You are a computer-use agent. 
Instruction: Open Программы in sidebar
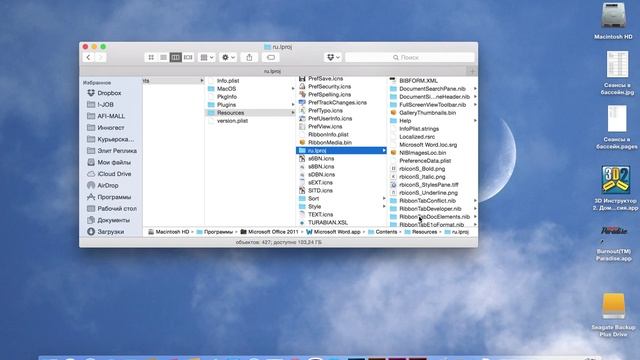click(x=114, y=197)
